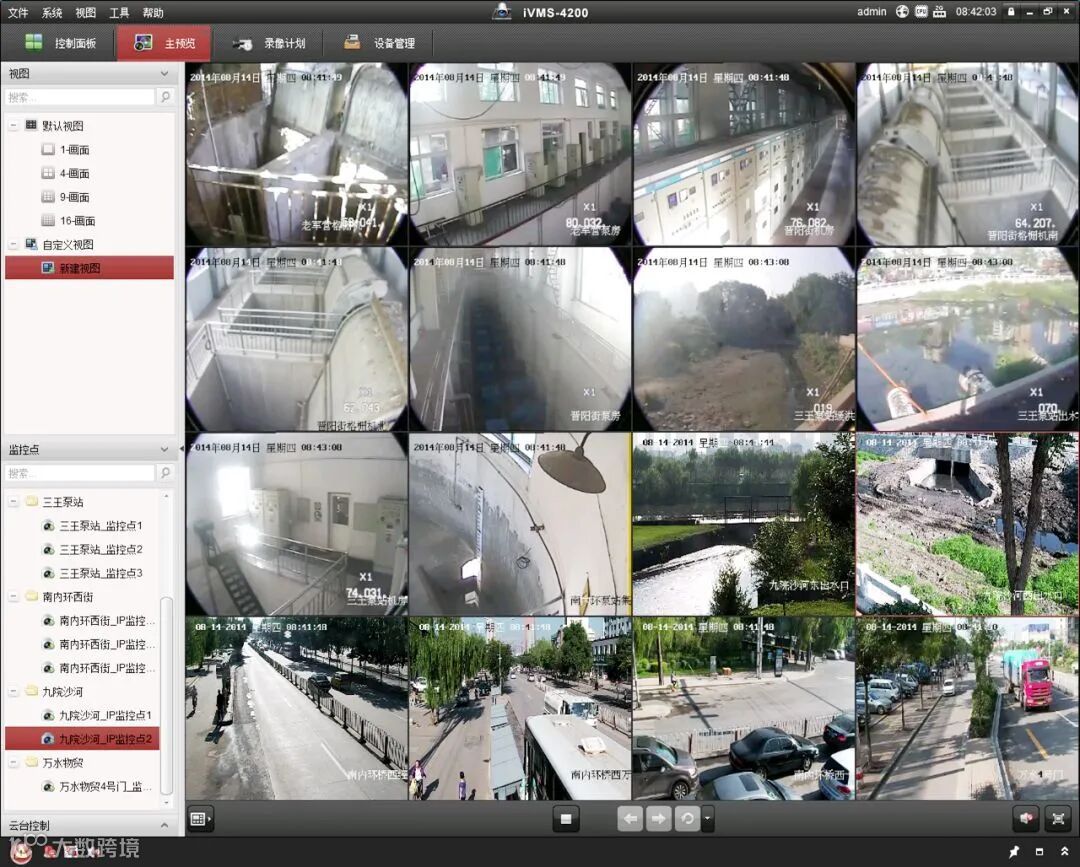Select the 新建视图 custom view
1080x867 pixels.
(90, 268)
